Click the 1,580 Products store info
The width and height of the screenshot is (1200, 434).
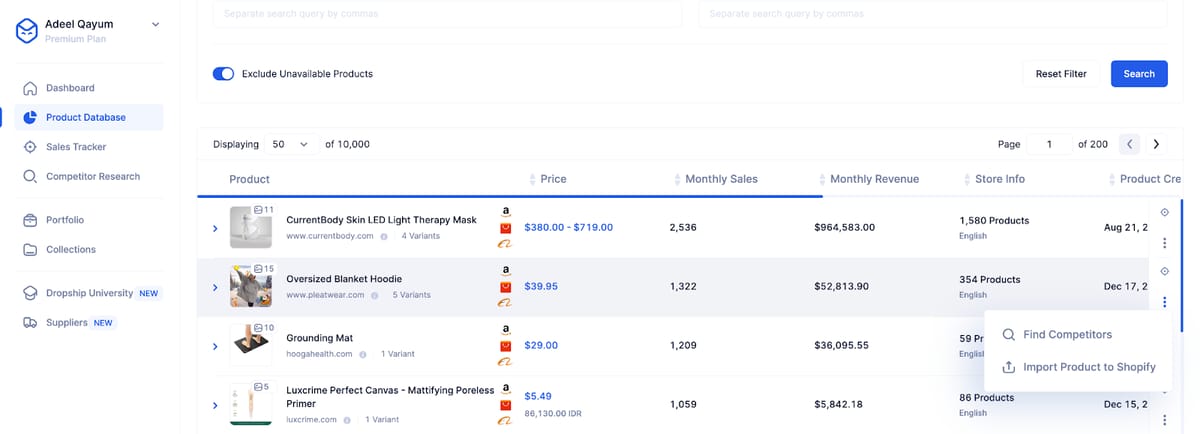[994, 221]
